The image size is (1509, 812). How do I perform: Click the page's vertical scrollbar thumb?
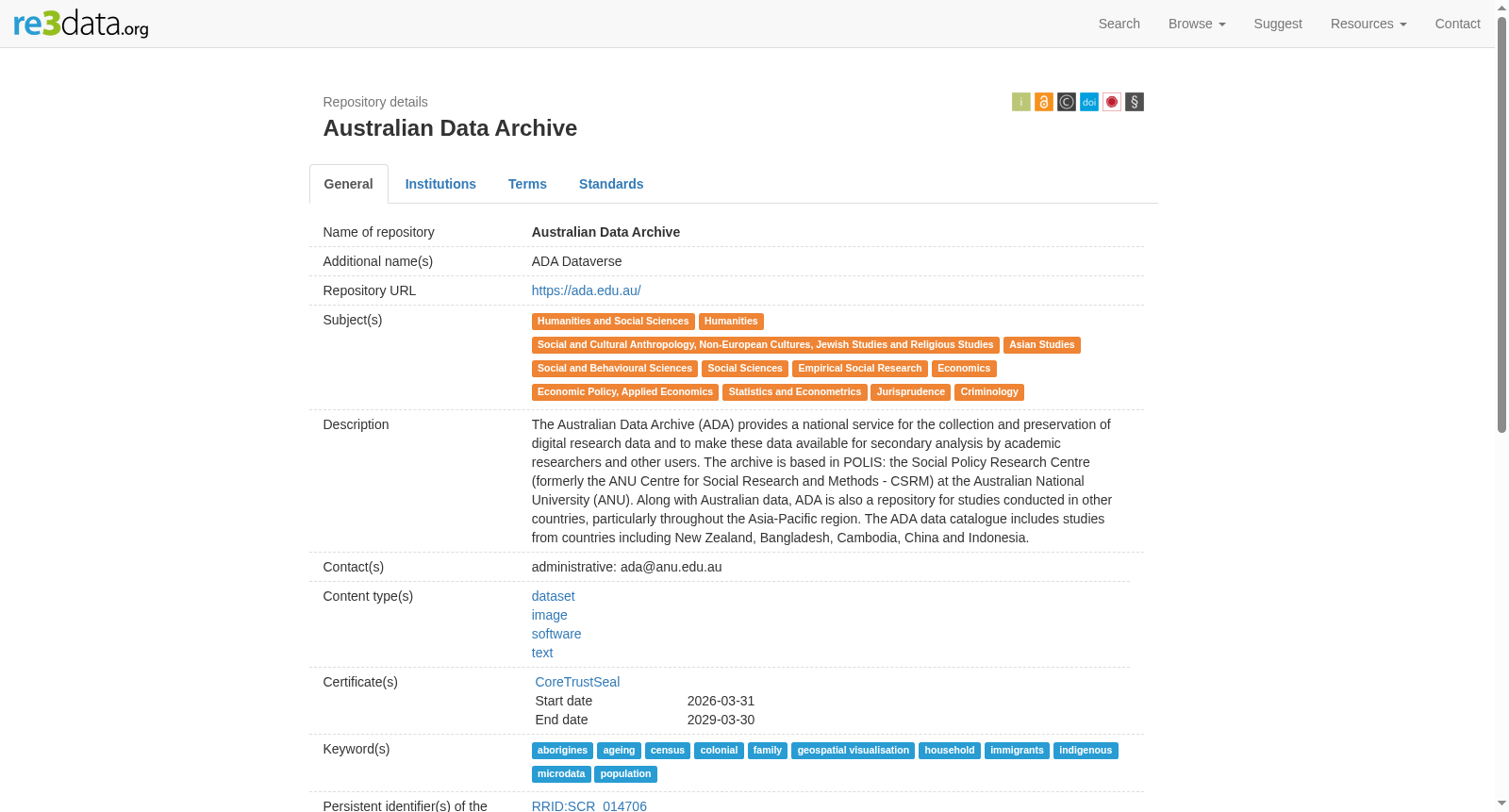click(x=1502, y=224)
